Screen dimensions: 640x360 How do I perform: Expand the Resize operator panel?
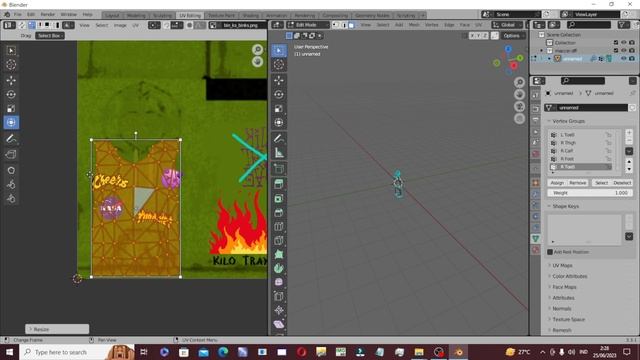[57, 329]
